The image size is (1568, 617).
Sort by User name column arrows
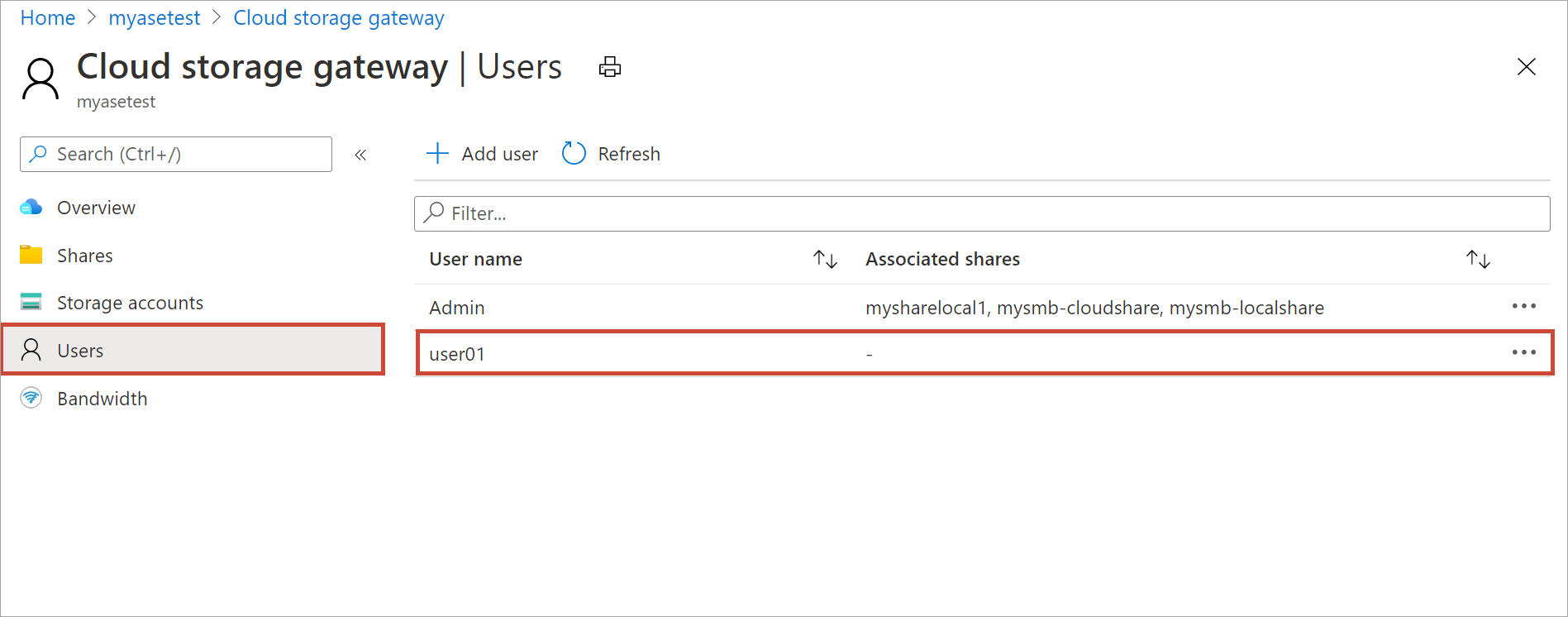825,260
